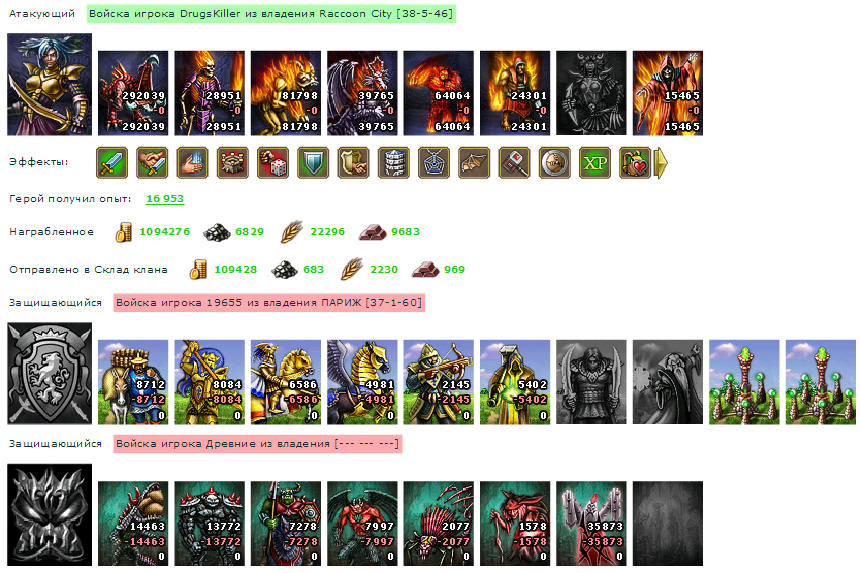Open defender 19655 ПАРИЖ label

tap(269, 303)
